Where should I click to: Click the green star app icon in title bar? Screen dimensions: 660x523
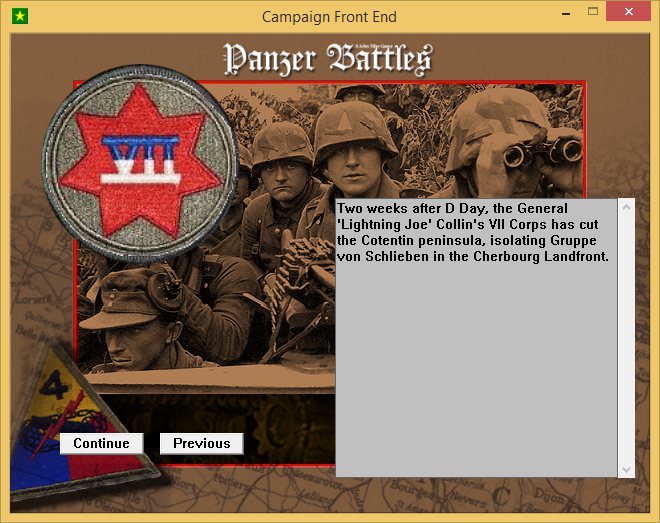tap(20, 16)
